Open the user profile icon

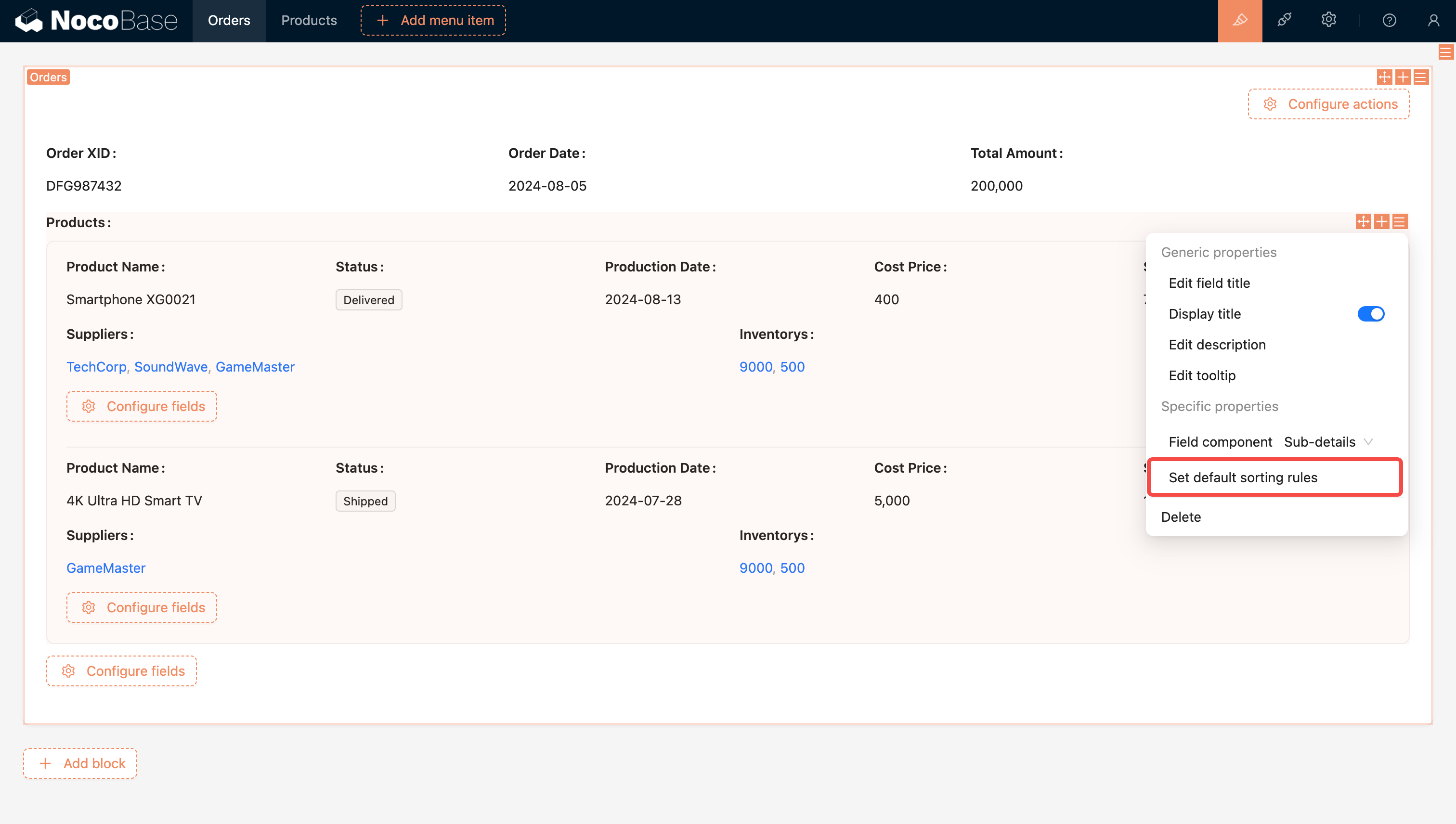1433,21
